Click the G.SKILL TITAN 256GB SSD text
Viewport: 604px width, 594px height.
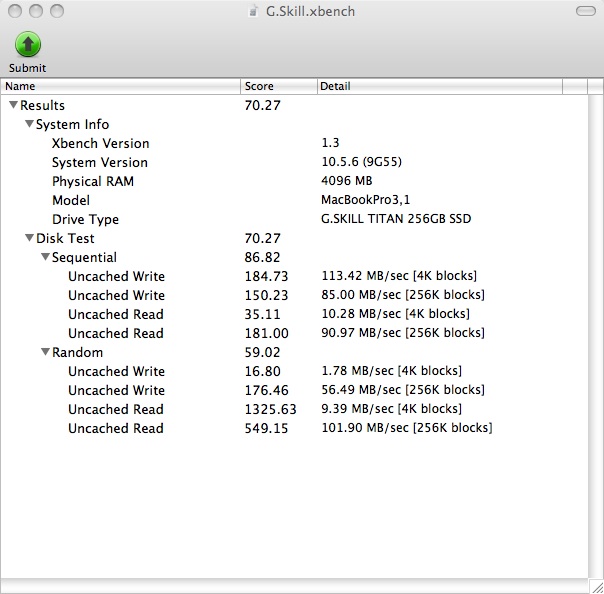click(396, 219)
